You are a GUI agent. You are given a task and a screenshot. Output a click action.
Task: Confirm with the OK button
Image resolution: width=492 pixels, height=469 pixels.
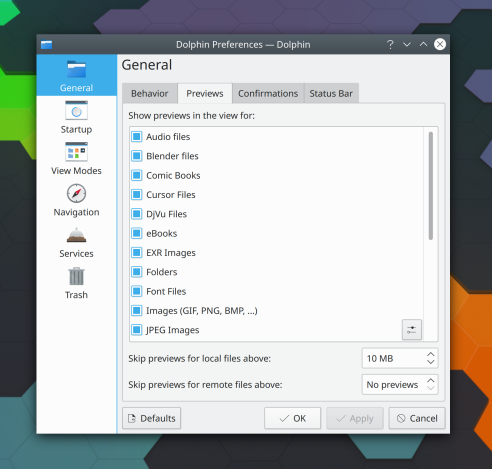pyautogui.click(x=292, y=418)
